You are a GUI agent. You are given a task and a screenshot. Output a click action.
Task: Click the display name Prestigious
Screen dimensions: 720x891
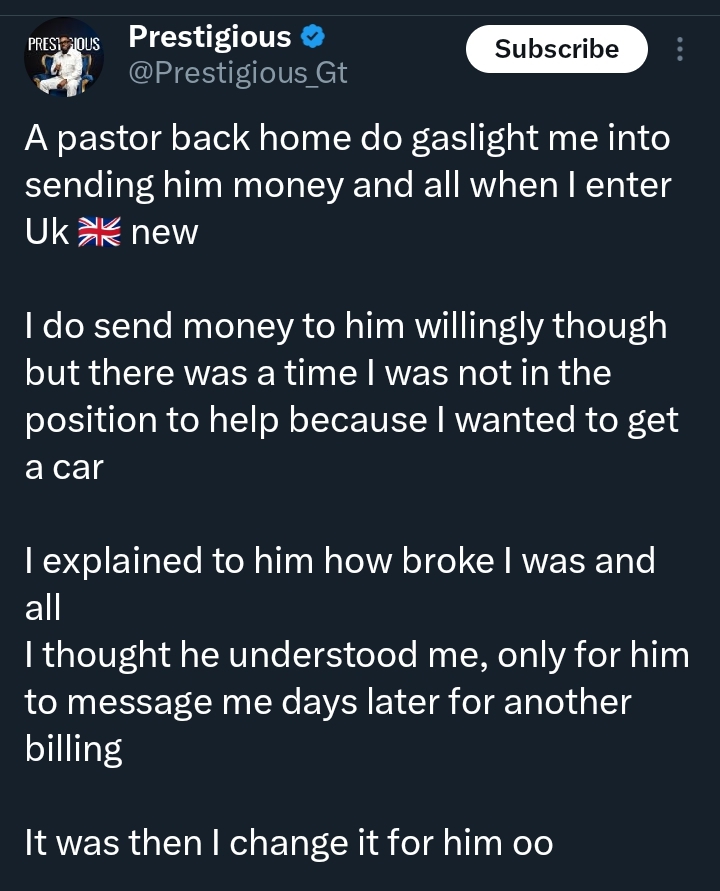click(x=209, y=38)
